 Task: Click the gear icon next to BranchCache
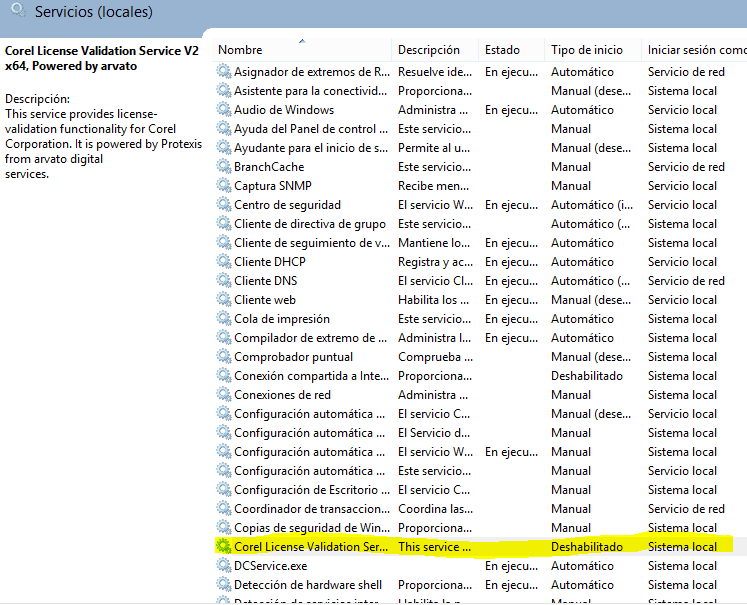click(223, 167)
